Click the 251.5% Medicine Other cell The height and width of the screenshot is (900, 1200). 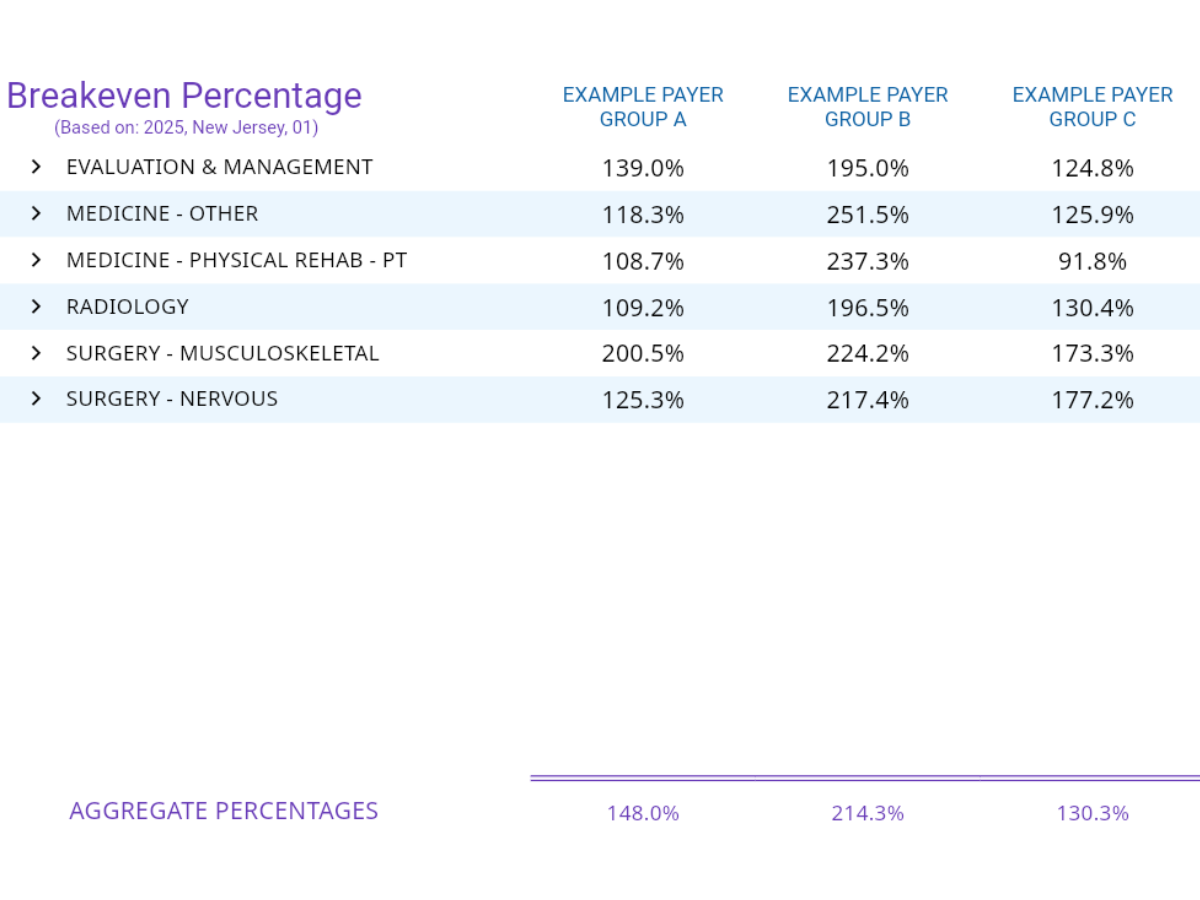(868, 214)
